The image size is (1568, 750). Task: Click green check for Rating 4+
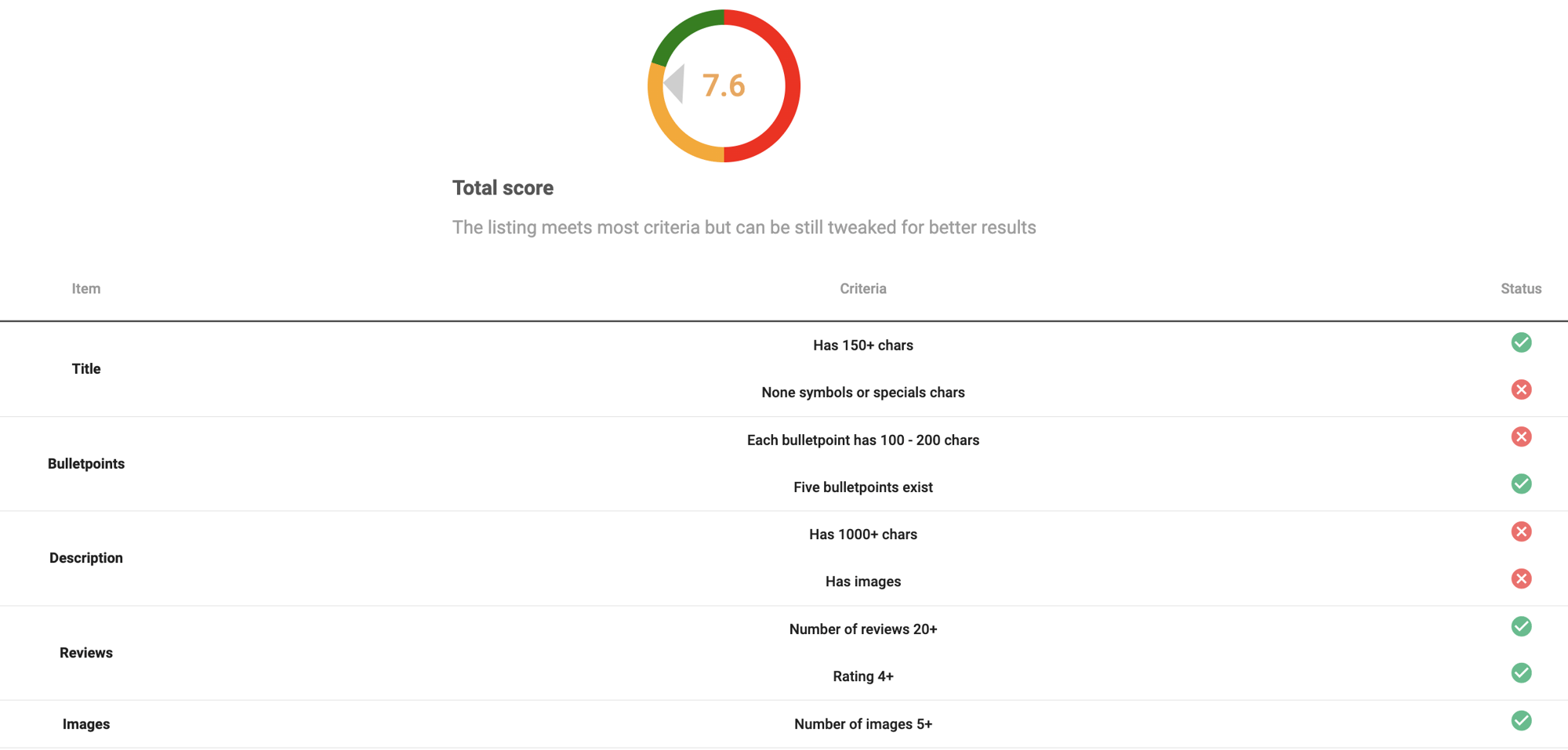1521,673
